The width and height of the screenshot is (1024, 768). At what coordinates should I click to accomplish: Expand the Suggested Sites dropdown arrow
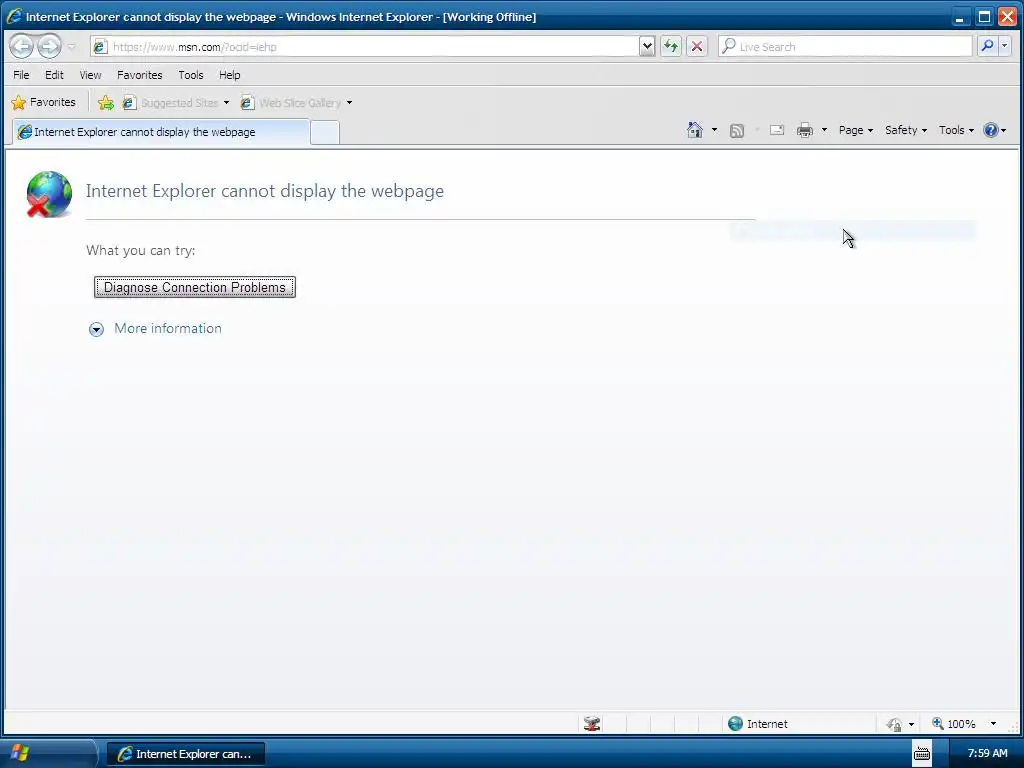[226, 103]
